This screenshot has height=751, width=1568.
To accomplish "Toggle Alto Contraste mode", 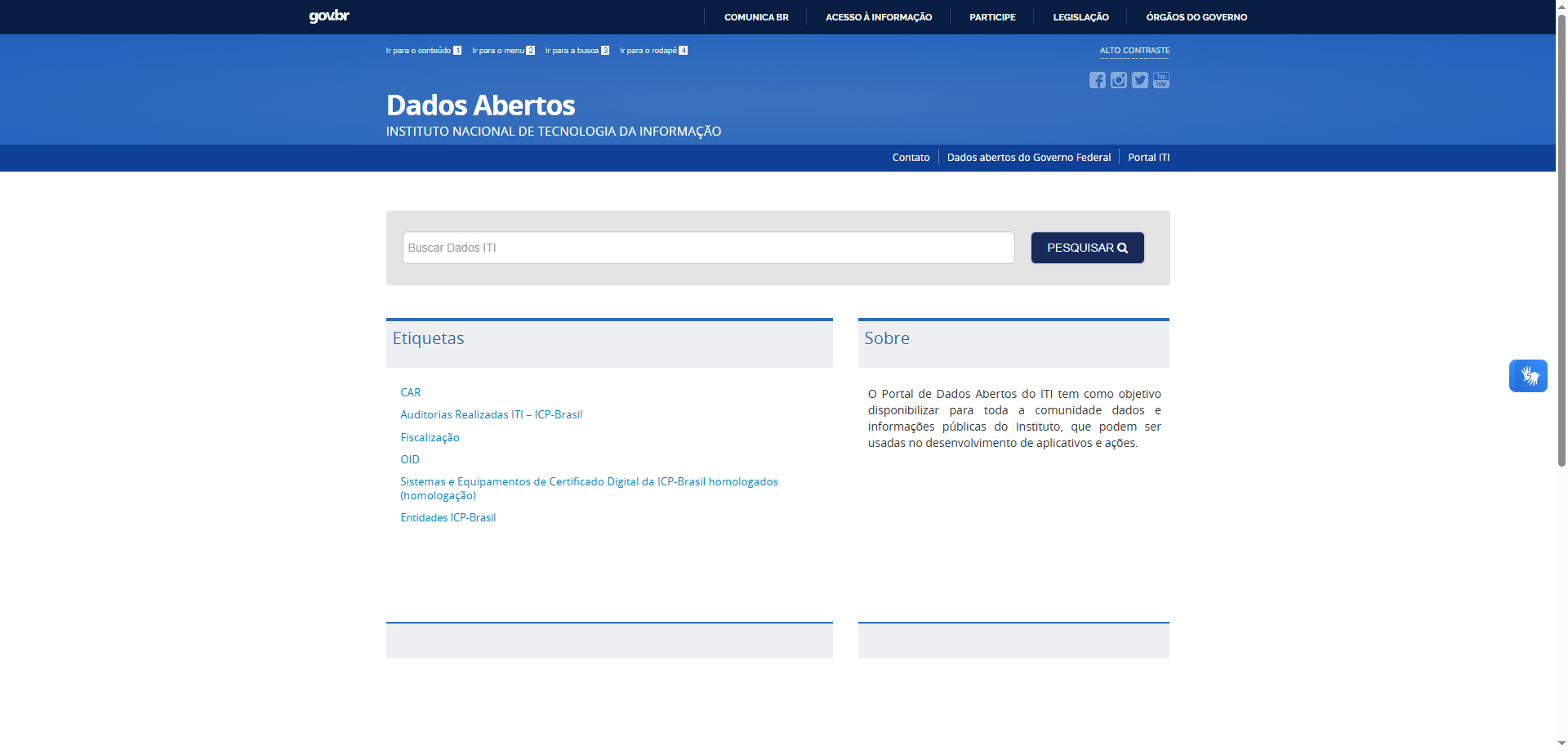I will coord(1134,51).
